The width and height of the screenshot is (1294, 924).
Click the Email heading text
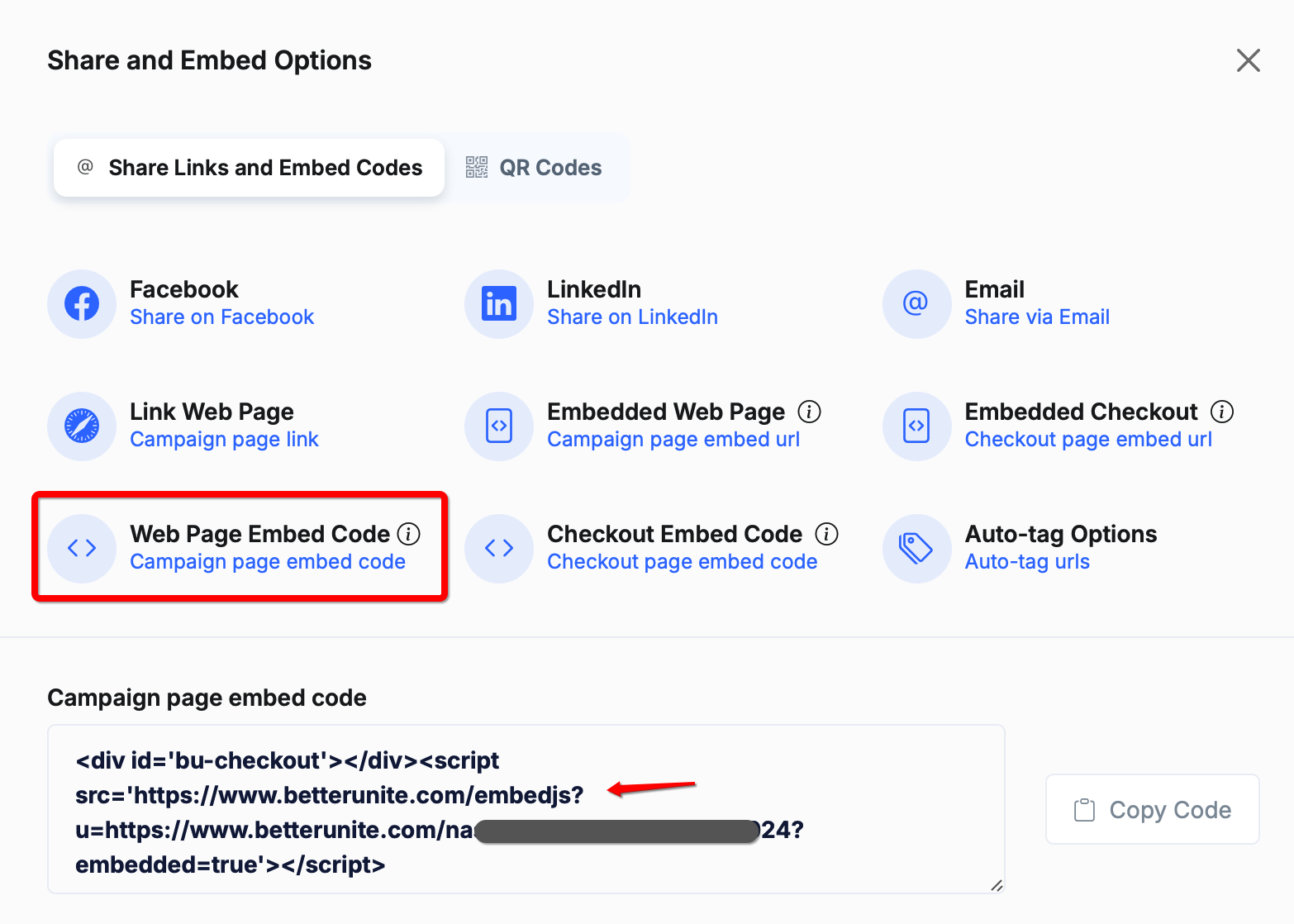995,289
